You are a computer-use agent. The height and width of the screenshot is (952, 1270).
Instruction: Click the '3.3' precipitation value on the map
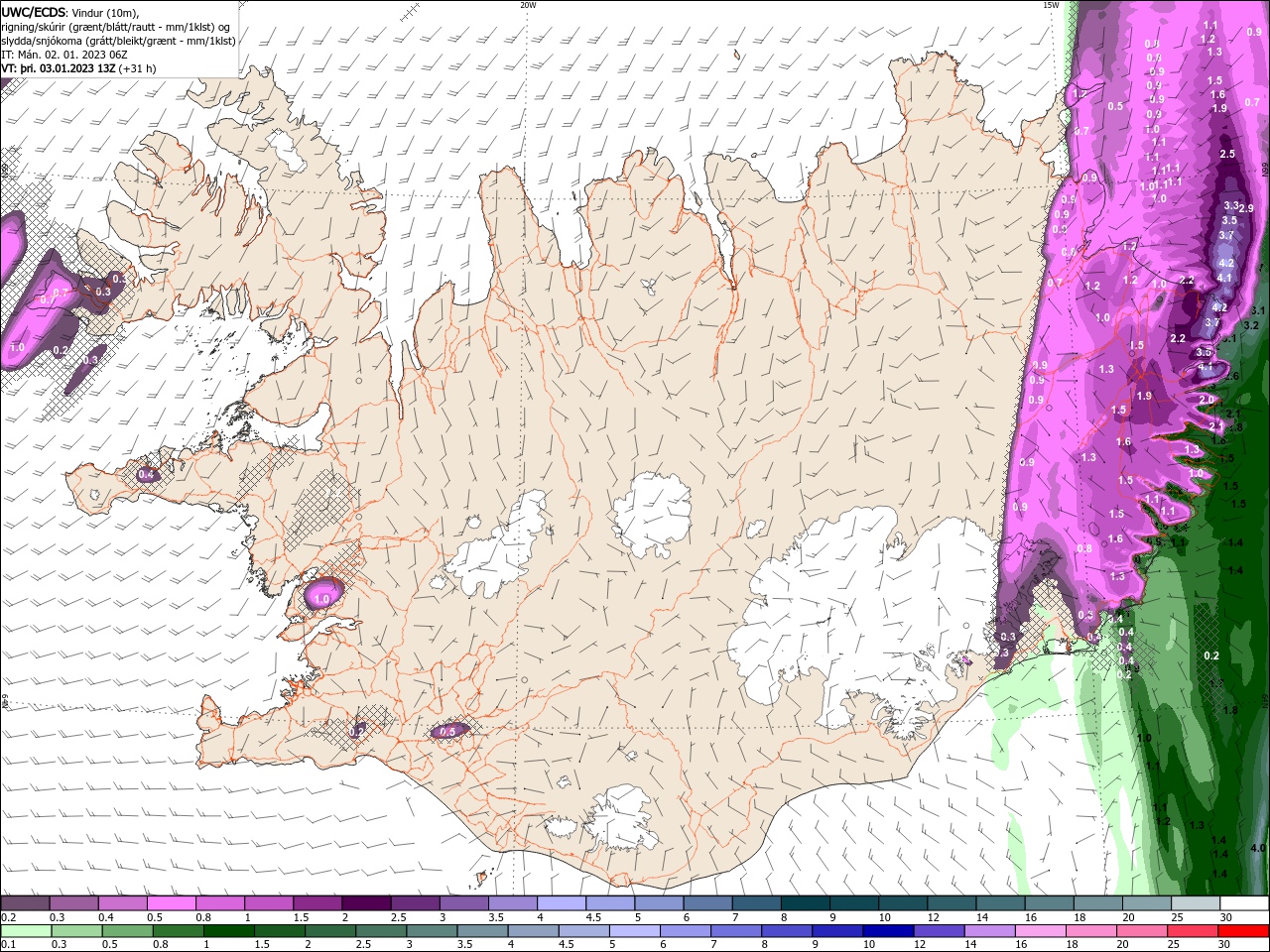coord(1231,205)
